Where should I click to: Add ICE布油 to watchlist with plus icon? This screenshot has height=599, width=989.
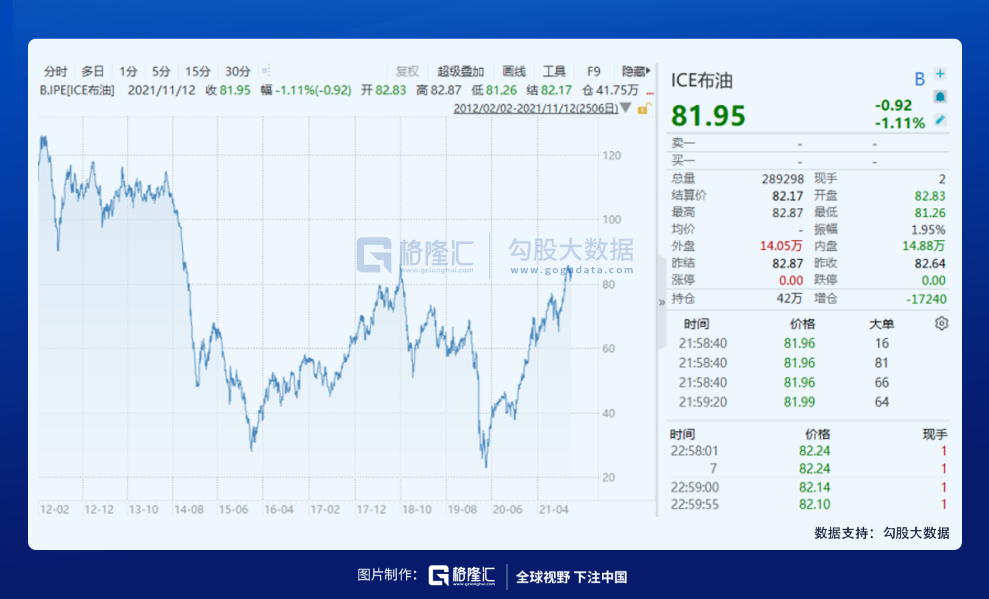click(x=940, y=74)
